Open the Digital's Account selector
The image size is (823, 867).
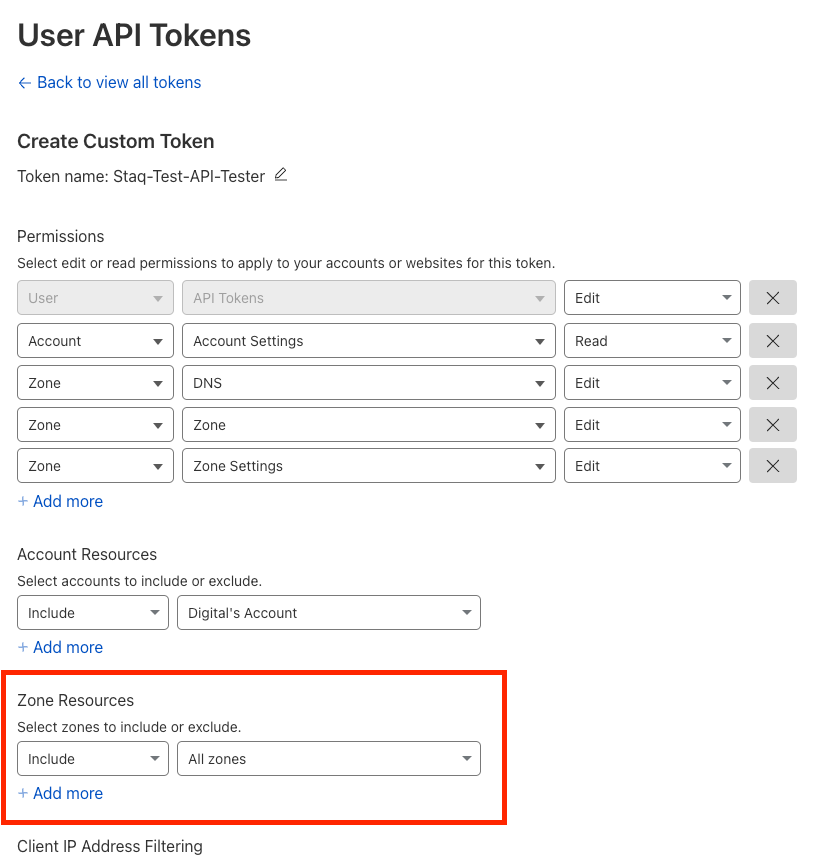(x=329, y=613)
